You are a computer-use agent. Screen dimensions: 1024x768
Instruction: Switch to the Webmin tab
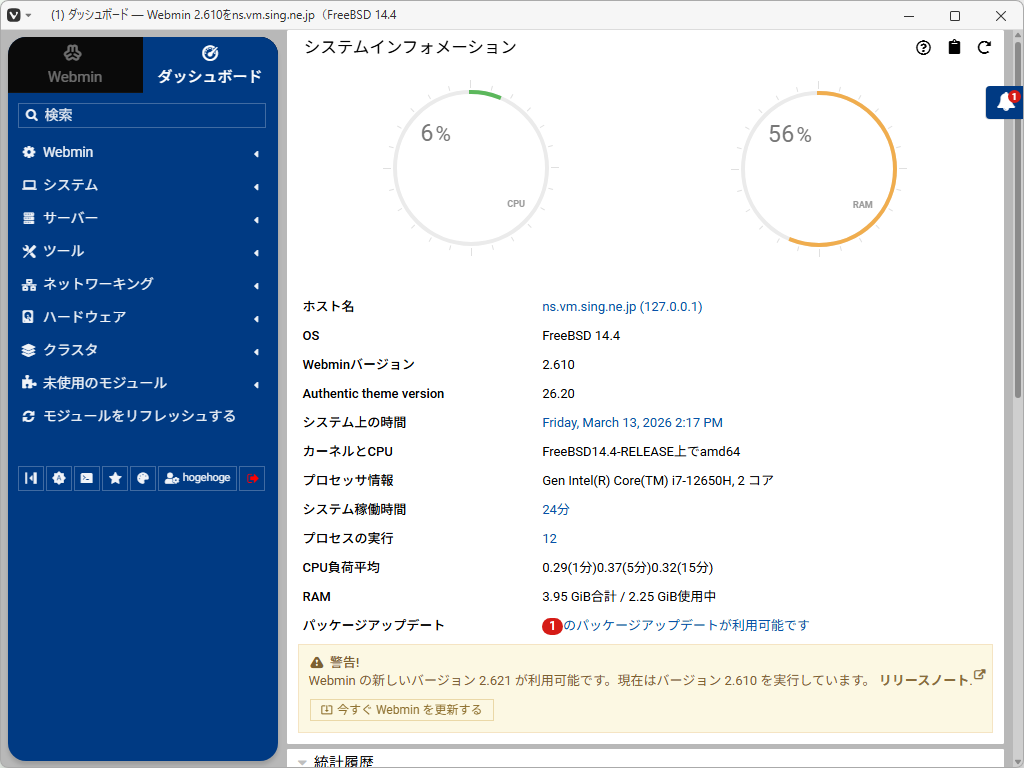75,65
